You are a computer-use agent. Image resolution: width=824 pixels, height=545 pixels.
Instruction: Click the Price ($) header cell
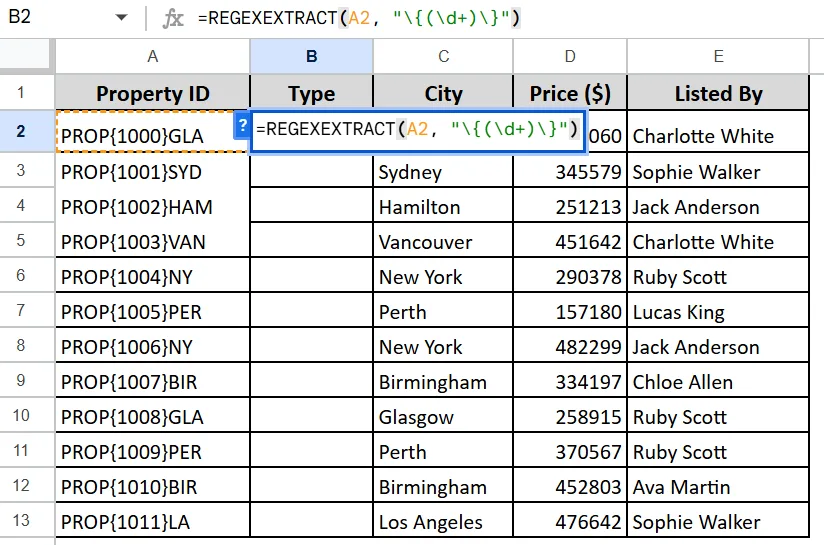tap(570, 93)
